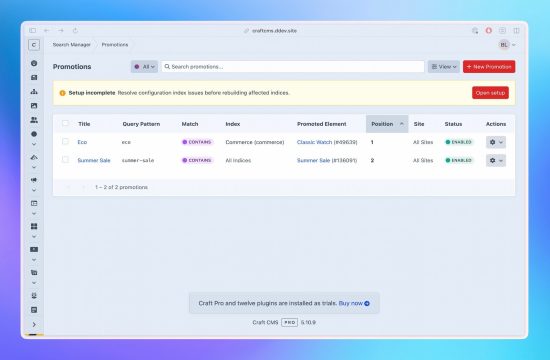Click the Commerce (commerce) index cell
The width and height of the screenshot is (550, 360).
pos(255,142)
